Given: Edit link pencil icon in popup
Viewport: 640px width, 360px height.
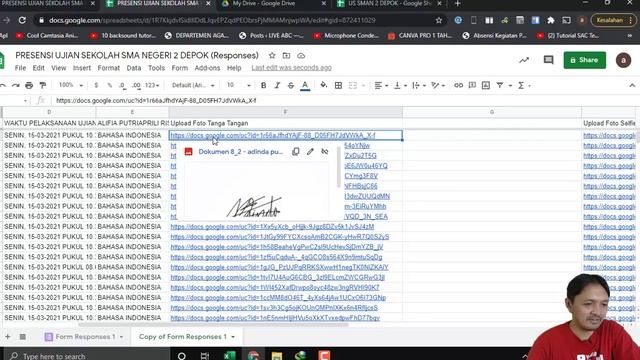Looking at the screenshot, I should pyautogui.click(x=310, y=151).
